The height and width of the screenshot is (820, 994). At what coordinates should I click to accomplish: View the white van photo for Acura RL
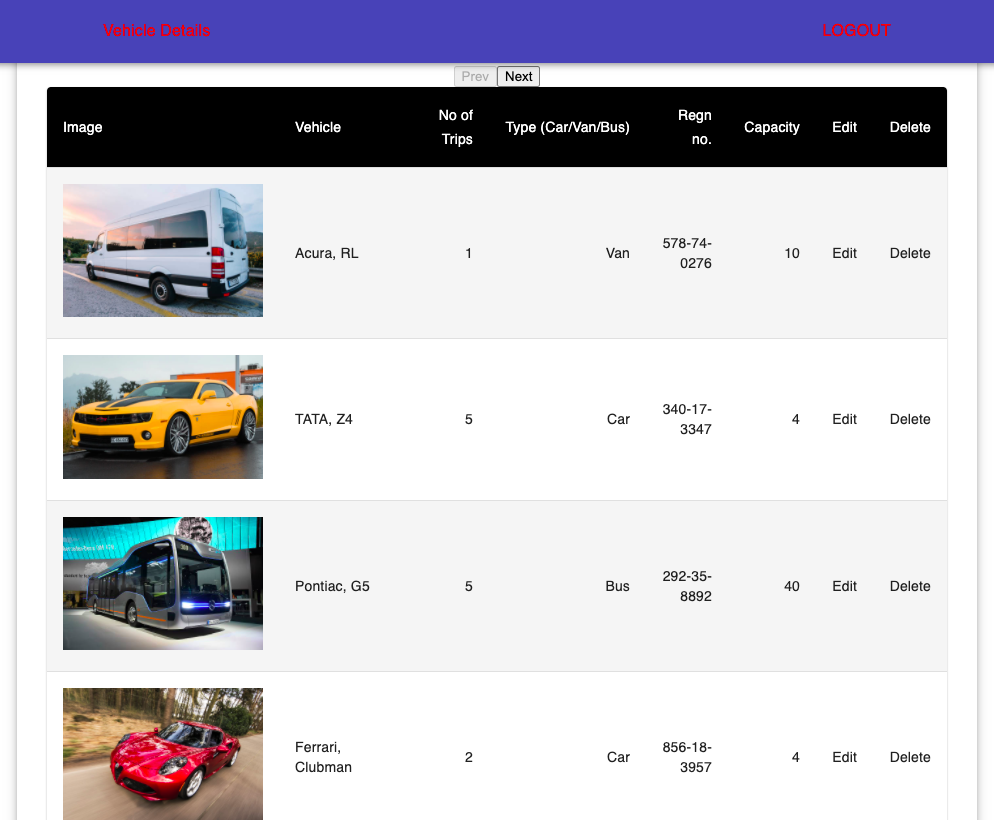click(x=162, y=250)
